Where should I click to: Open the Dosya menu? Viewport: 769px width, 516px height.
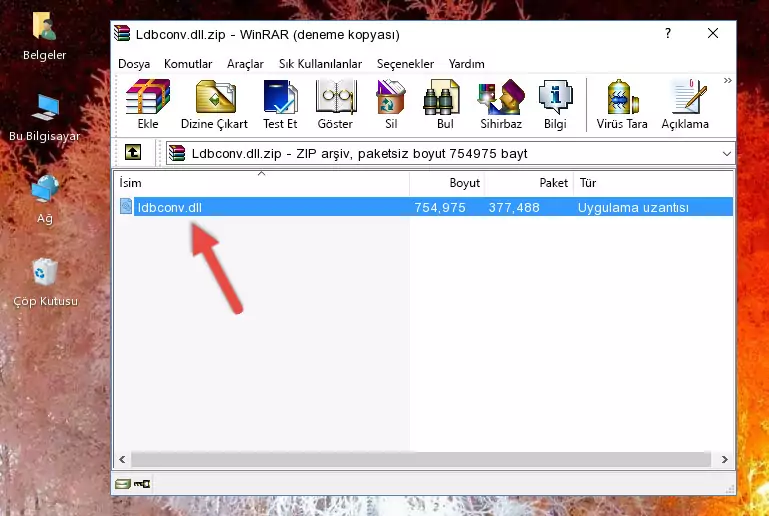tap(134, 64)
